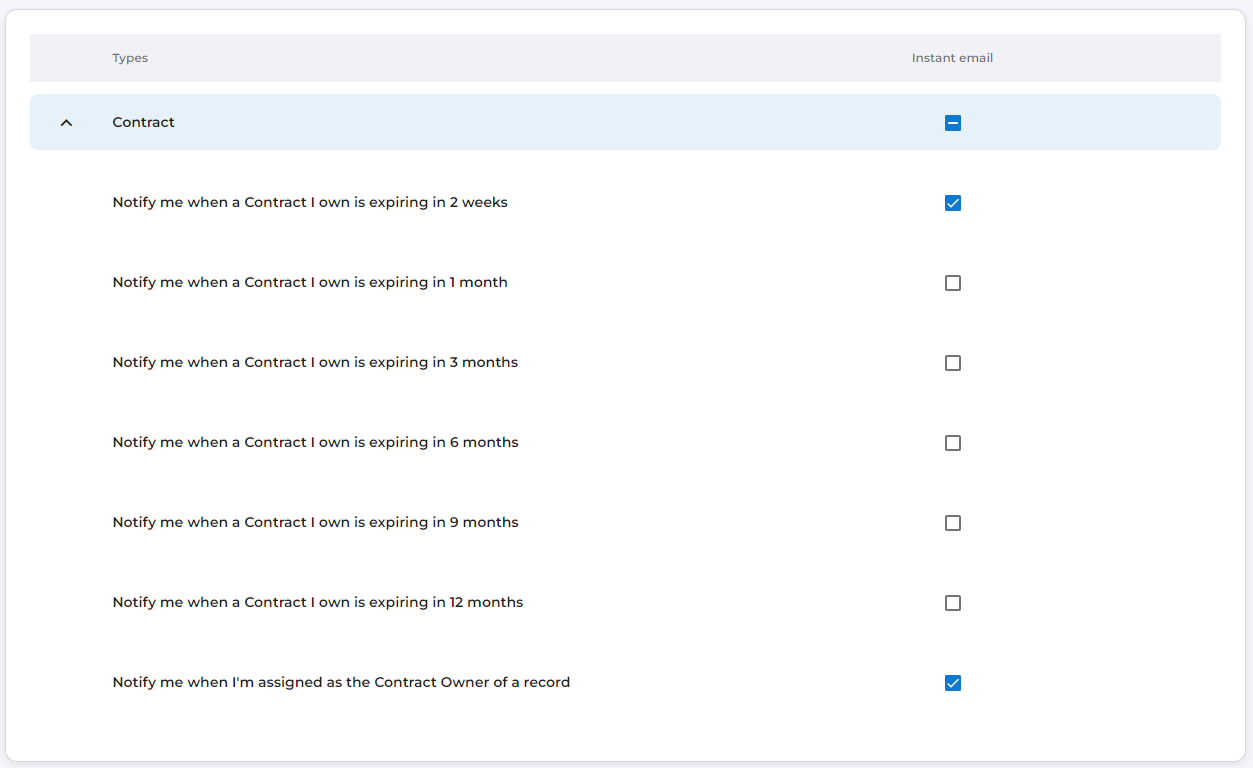1253x768 pixels.
Task: Select the expiring in 9 months text
Action: click(x=315, y=522)
